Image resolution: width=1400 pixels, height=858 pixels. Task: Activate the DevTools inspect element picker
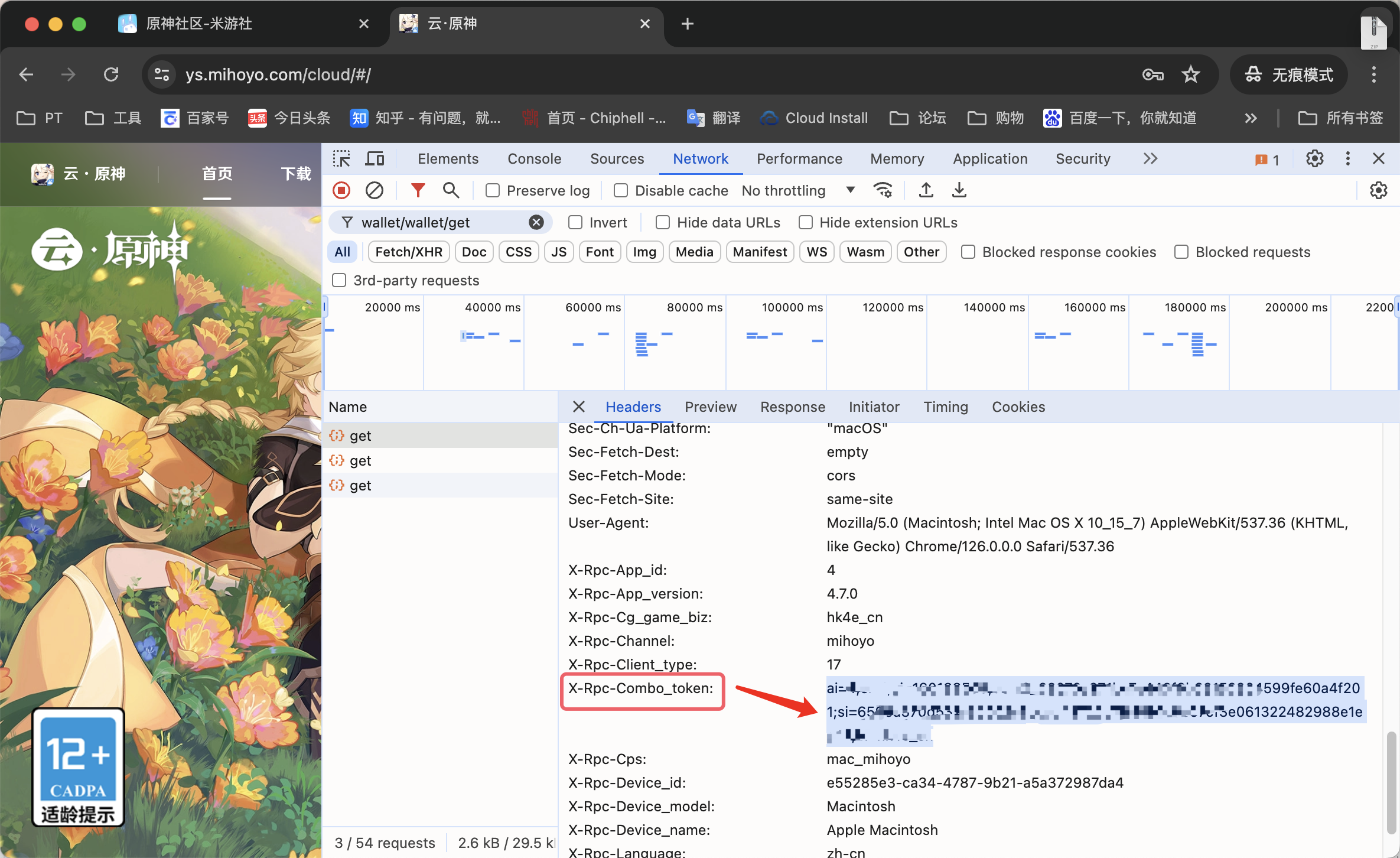[x=341, y=159]
